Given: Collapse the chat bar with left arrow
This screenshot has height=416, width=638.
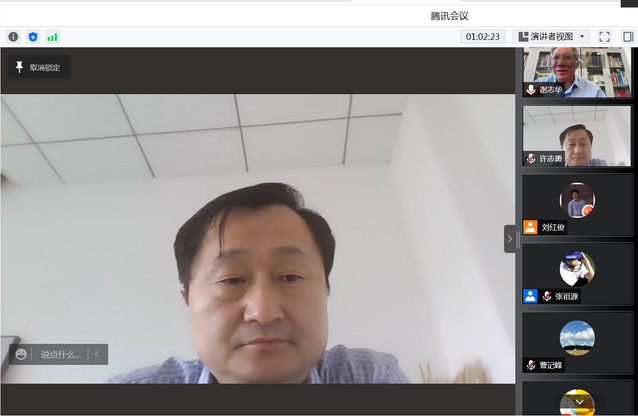Looking at the screenshot, I should (x=97, y=354).
